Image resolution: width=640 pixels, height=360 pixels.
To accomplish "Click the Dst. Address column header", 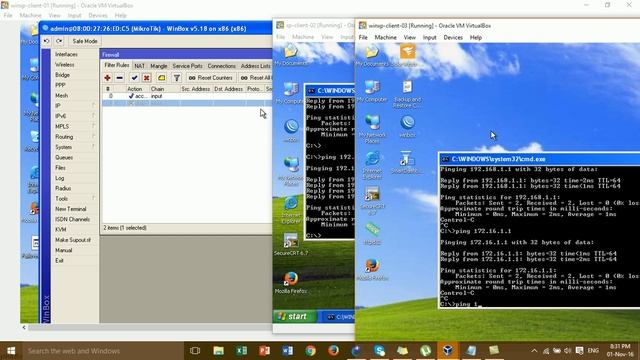I will tap(229, 89).
